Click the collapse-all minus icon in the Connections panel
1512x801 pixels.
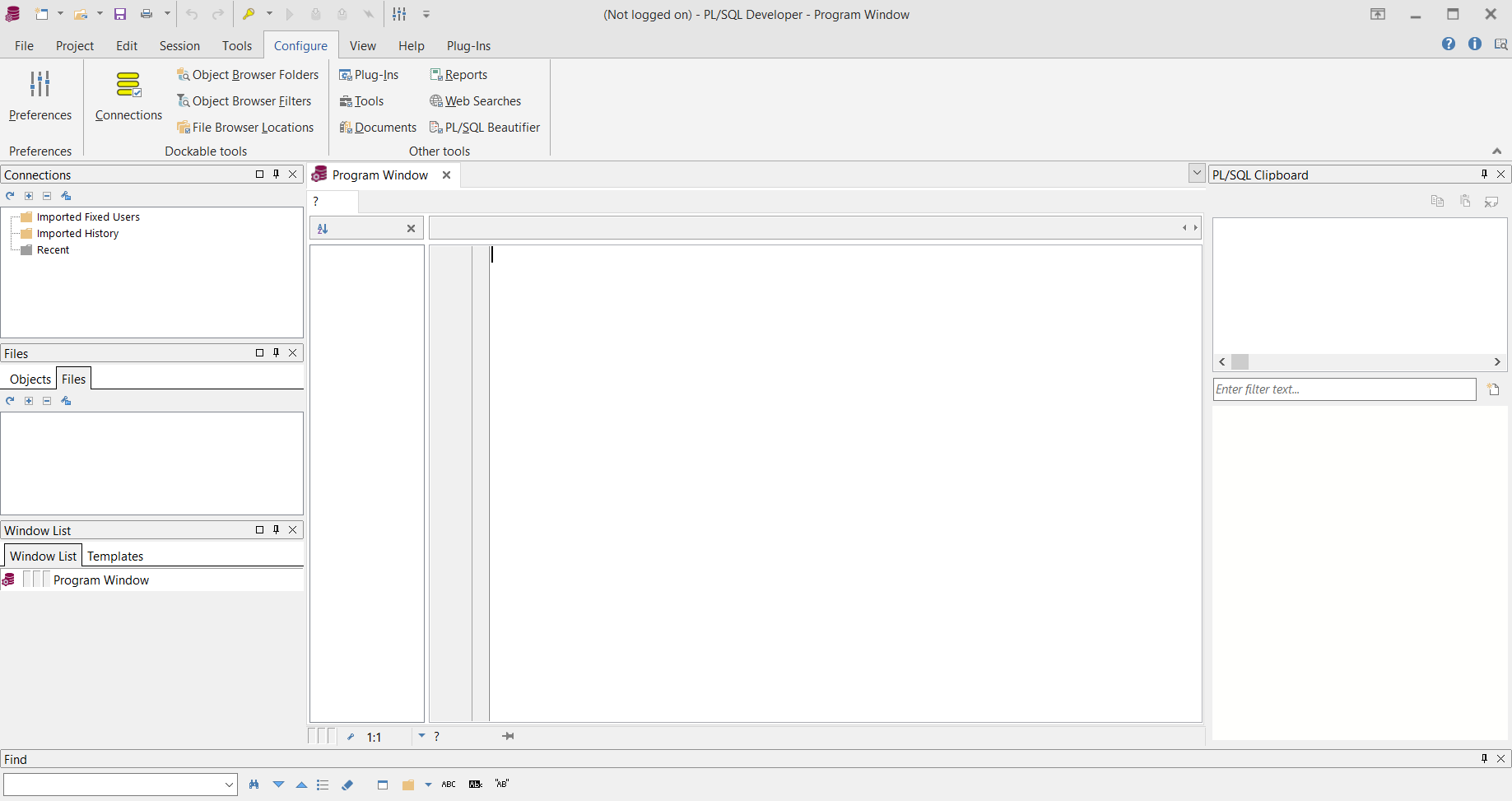[x=47, y=196]
